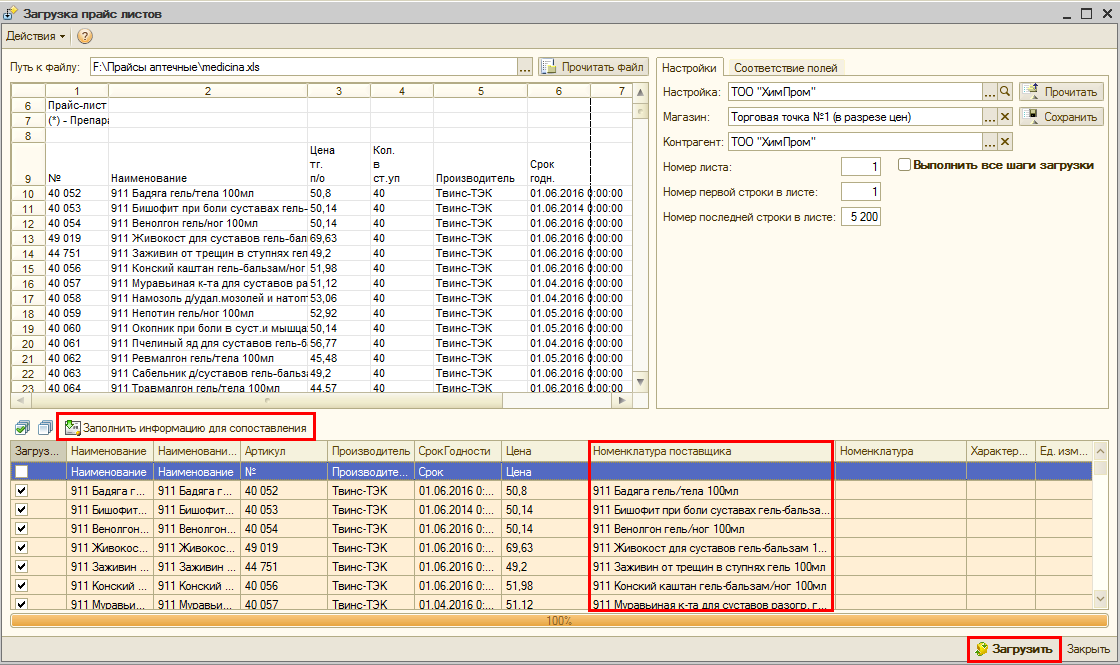Click Сохранить to save the setting
Viewport: 1120px width, 665px height.
(1061, 117)
